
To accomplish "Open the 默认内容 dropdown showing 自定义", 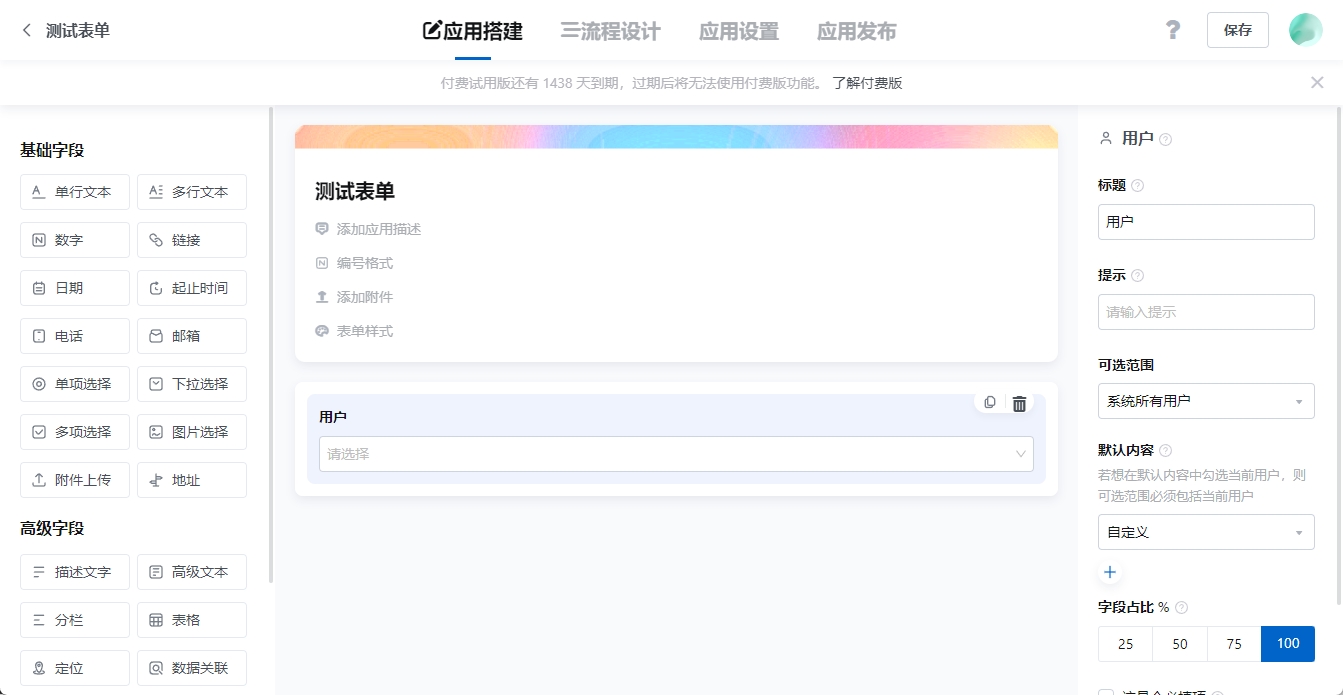I will pos(1206,531).
